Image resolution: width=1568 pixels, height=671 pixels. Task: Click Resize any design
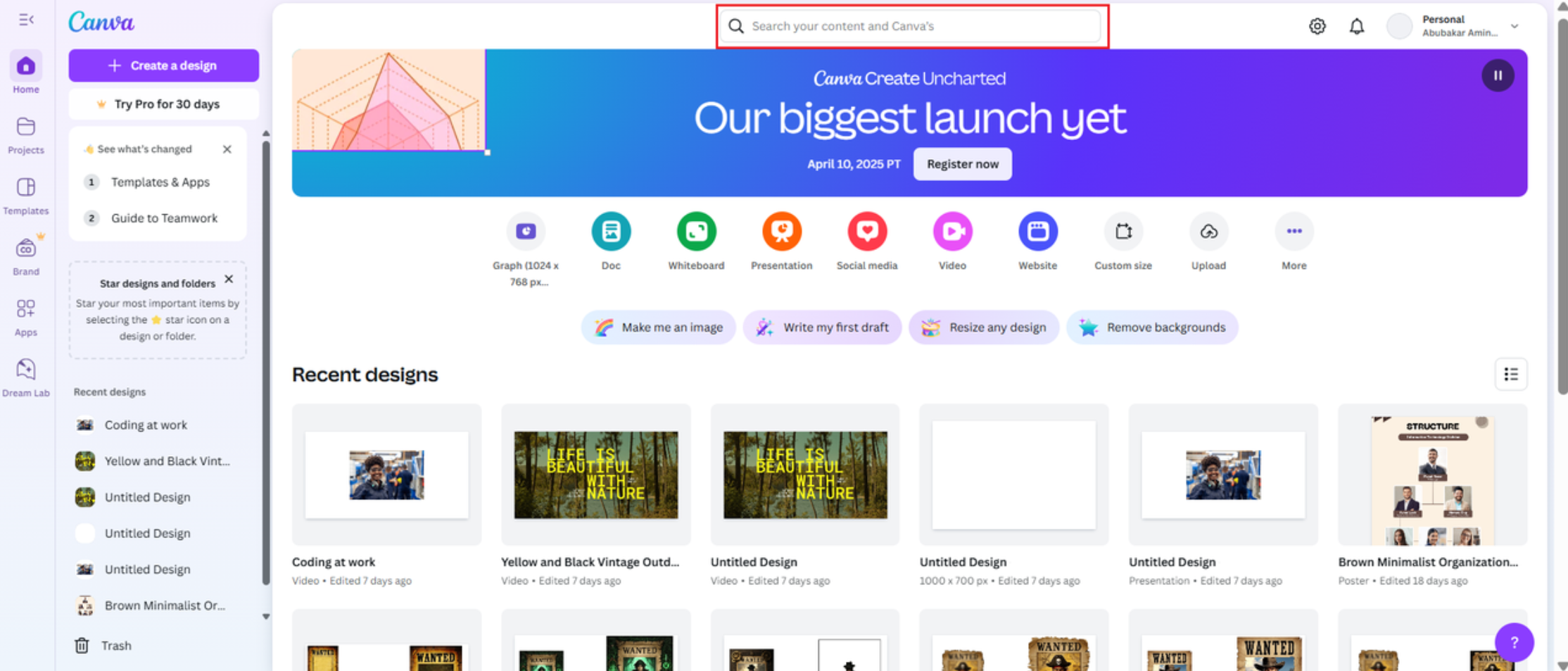(984, 327)
